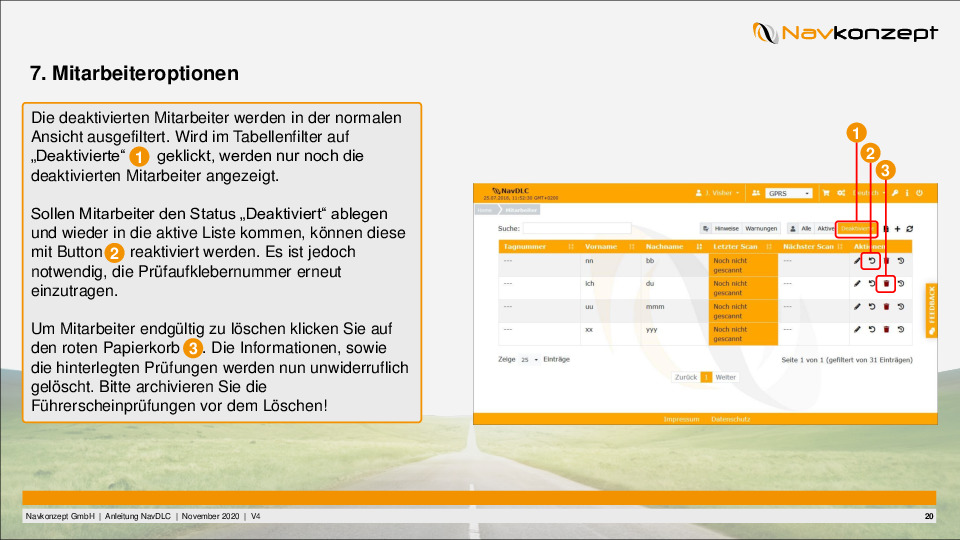Edit employee xx yyy with pencil icon

pyautogui.click(x=857, y=329)
